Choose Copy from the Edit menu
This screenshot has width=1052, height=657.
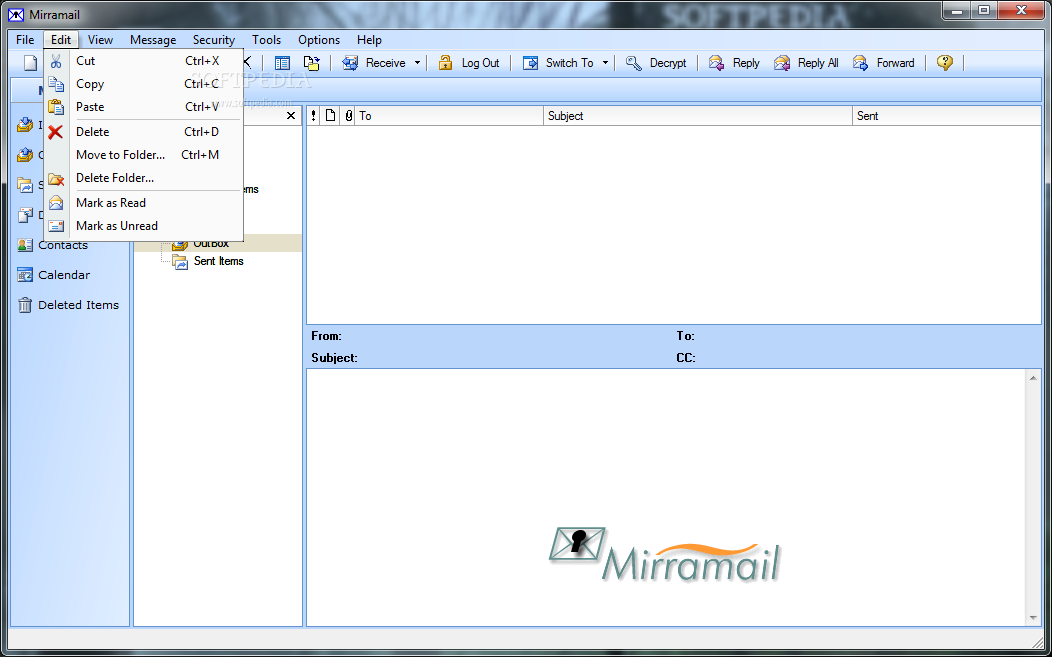pyautogui.click(x=143, y=84)
